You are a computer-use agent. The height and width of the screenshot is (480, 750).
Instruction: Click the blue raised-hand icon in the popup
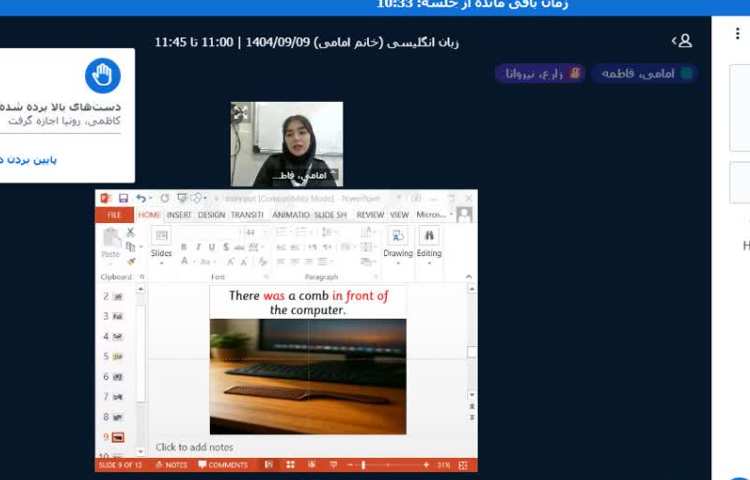(103, 76)
